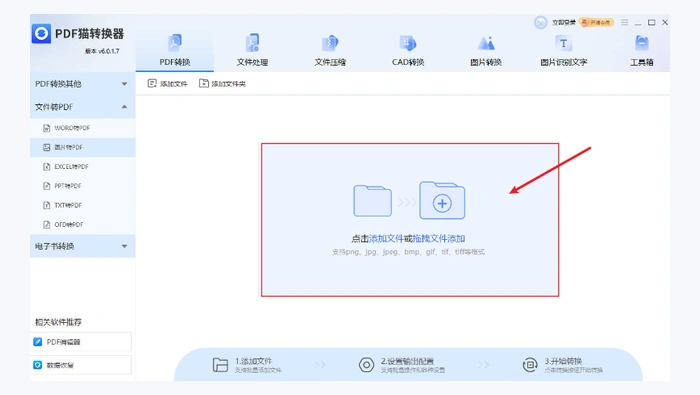
Task: Click the PDF猫转换器 logo icon
Action: click(42, 34)
